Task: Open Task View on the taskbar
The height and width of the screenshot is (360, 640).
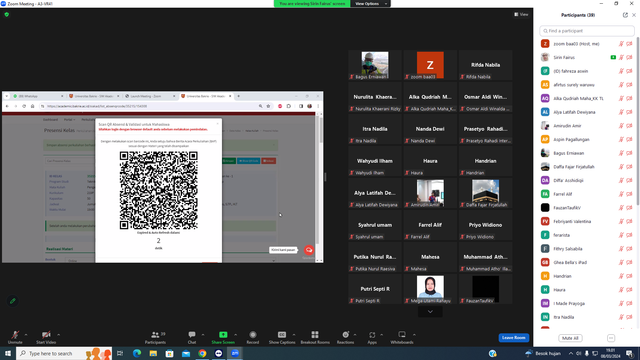Action: 120,353
